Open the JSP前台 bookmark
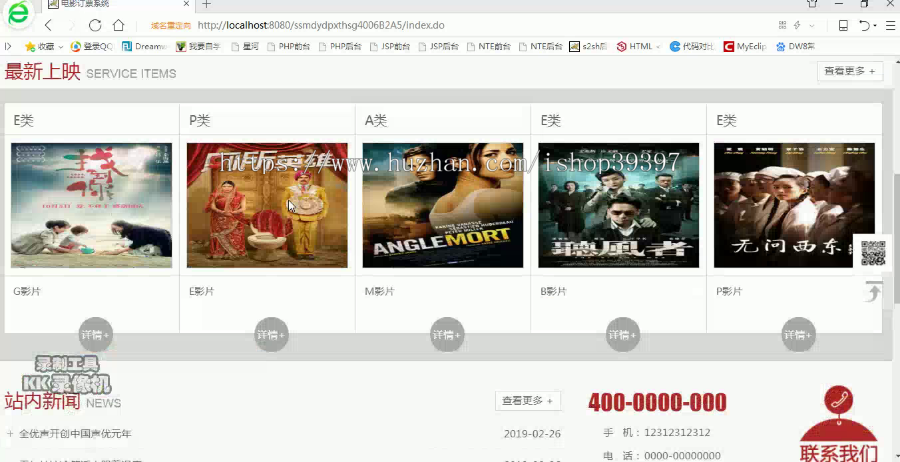The height and width of the screenshot is (462, 900). [390, 46]
